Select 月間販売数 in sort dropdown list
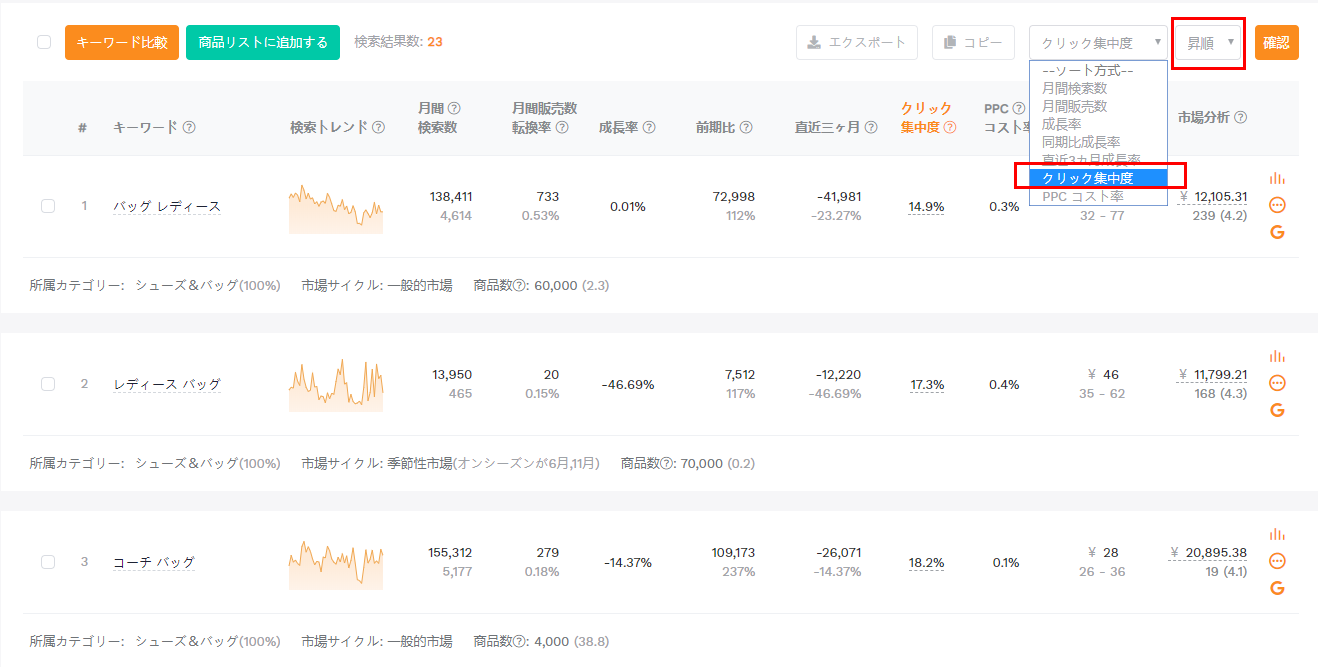1318x667 pixels. [1098, 106]
